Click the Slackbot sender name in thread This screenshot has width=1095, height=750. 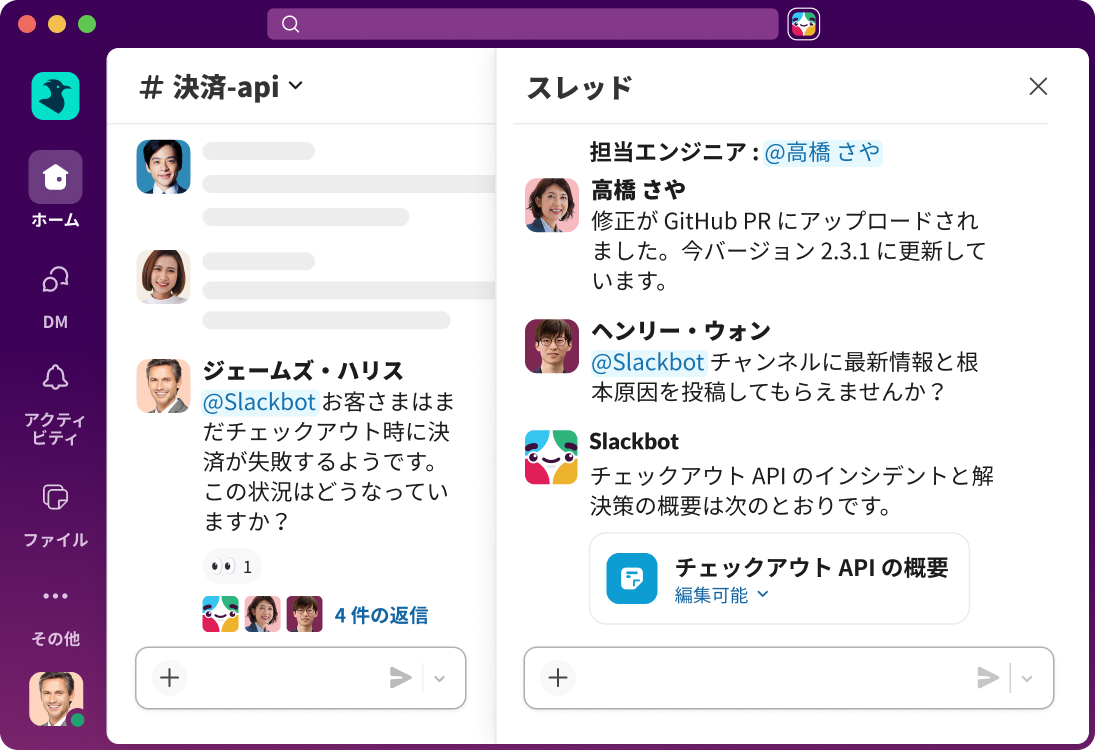click(x=634, y=441)
